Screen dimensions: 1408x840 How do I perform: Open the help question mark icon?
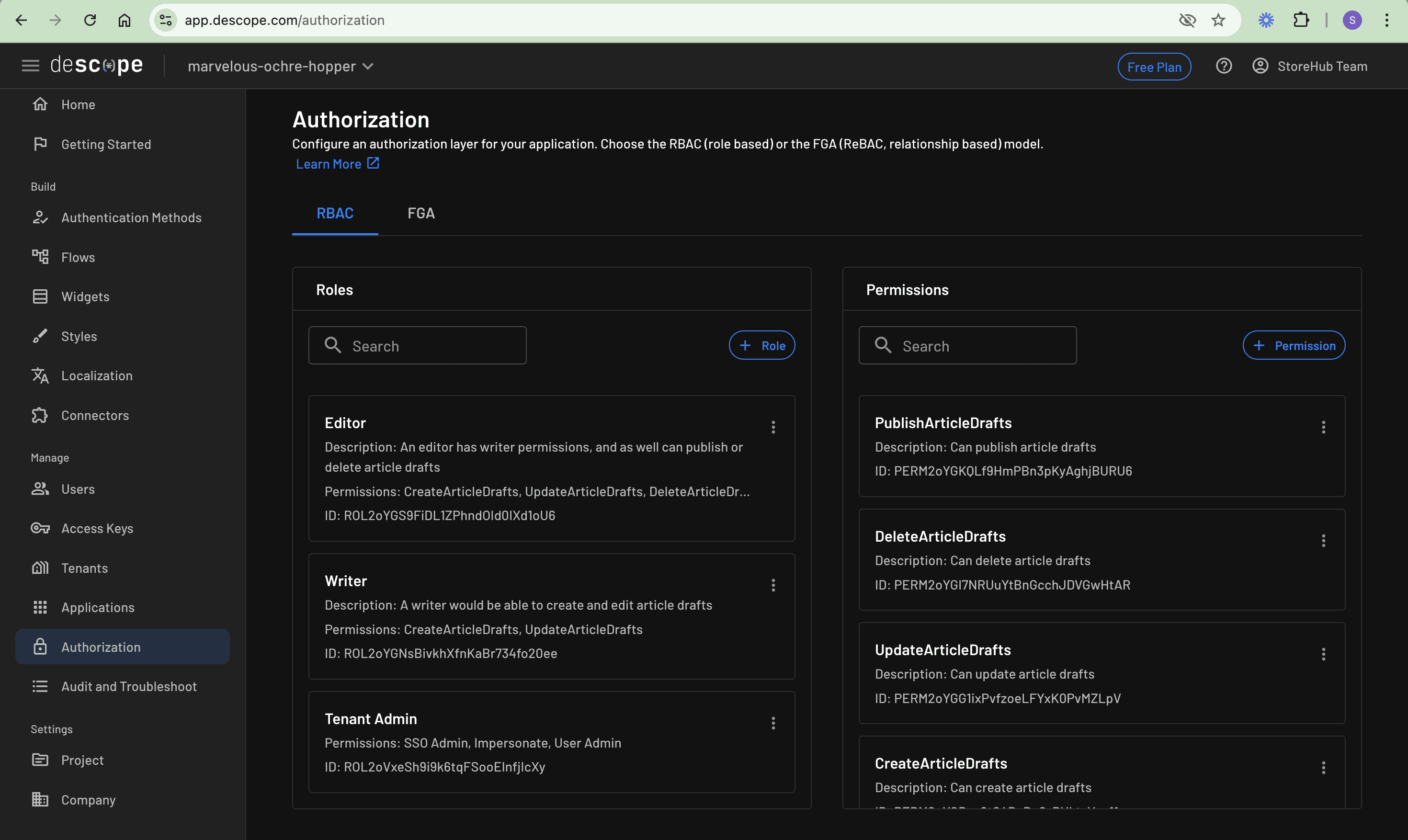click(x=1224, y=66)
